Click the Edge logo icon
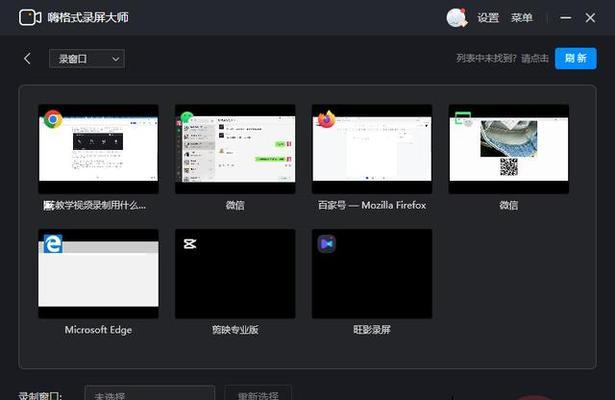 click(x=53, y=244)
